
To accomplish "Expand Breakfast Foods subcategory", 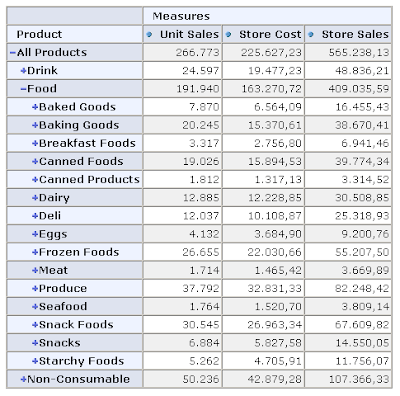I will (x=35, y=143).
